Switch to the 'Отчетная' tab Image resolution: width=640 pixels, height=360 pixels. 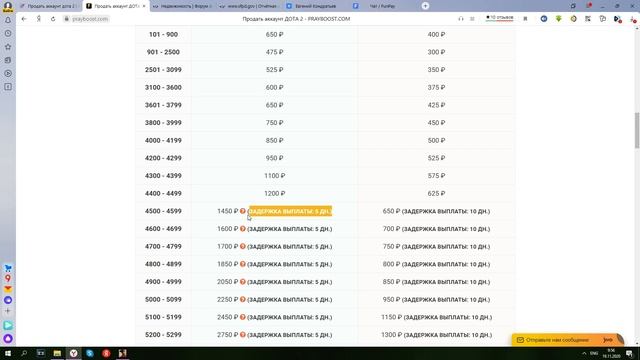(249, 6)
